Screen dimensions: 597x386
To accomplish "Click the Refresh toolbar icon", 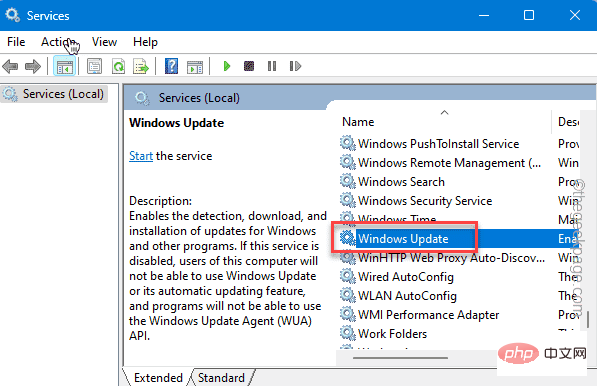I will pos(118,66).
